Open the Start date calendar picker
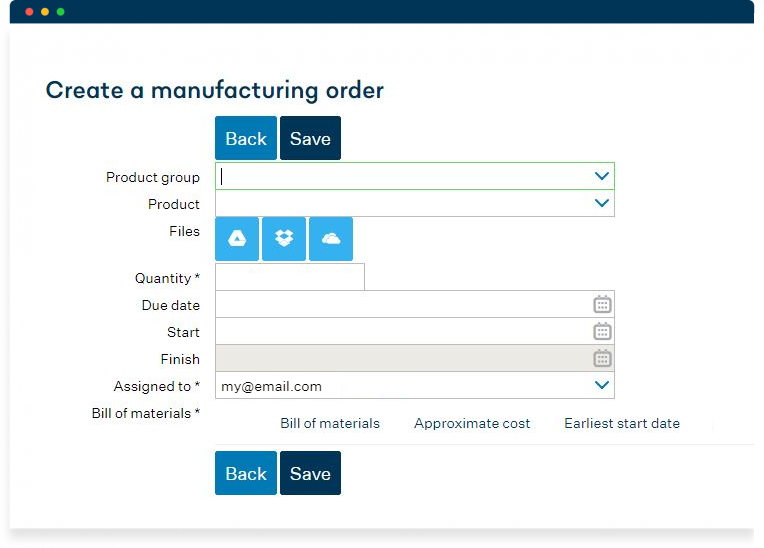This screenshot has height=548, width=764. pos(602,331)
